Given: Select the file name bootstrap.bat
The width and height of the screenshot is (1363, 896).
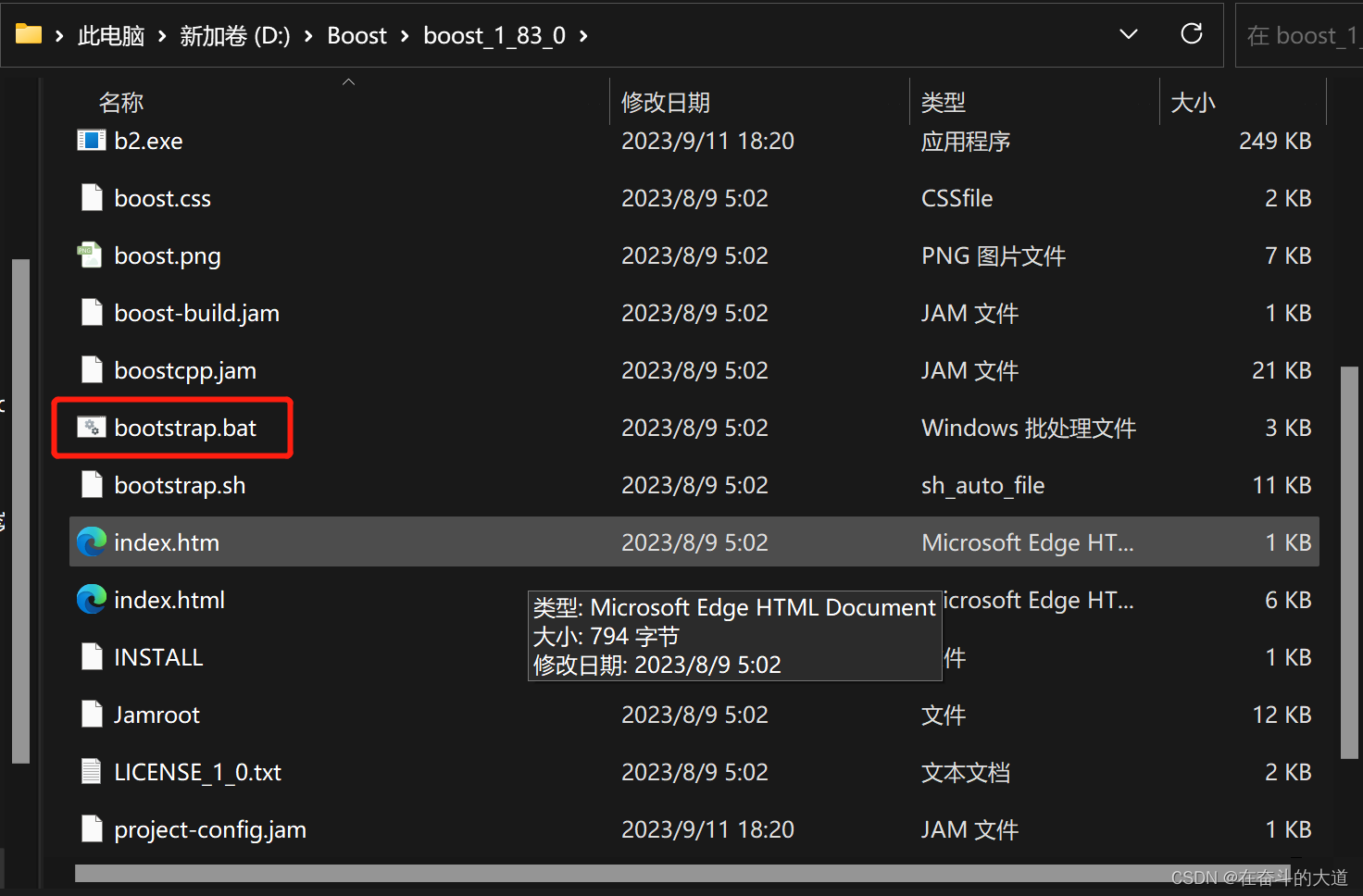Looking at the screenshot, I should 185,428.
